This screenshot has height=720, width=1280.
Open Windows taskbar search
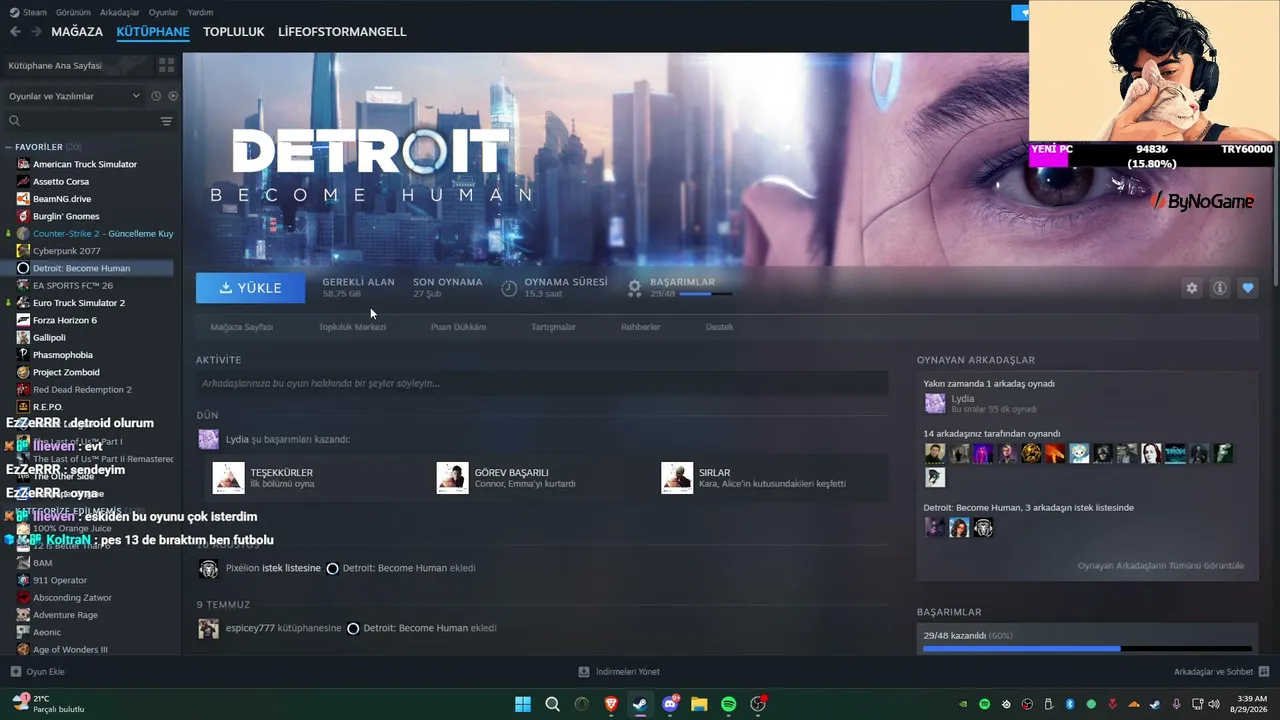click(x=552, y=704)
